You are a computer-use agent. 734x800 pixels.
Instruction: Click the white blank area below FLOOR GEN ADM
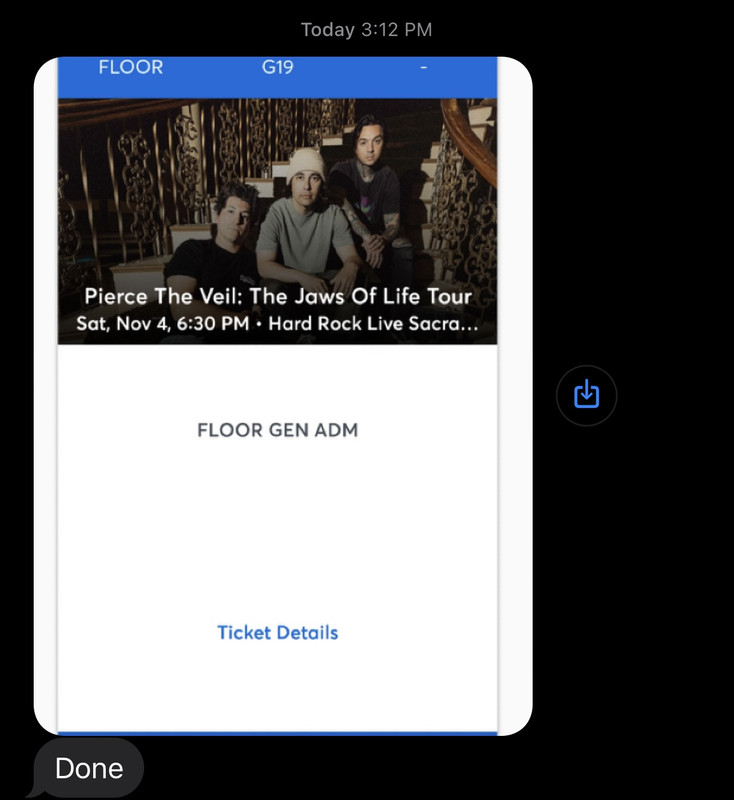click(277, 531)
